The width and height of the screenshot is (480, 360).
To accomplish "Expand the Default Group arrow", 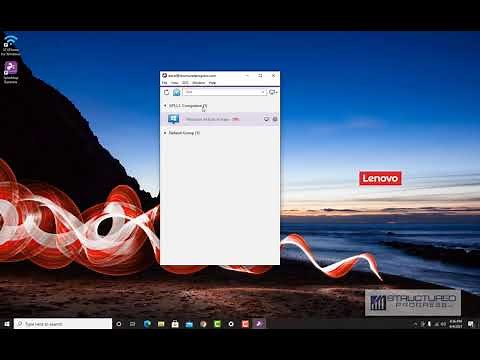I will (165, 133).
